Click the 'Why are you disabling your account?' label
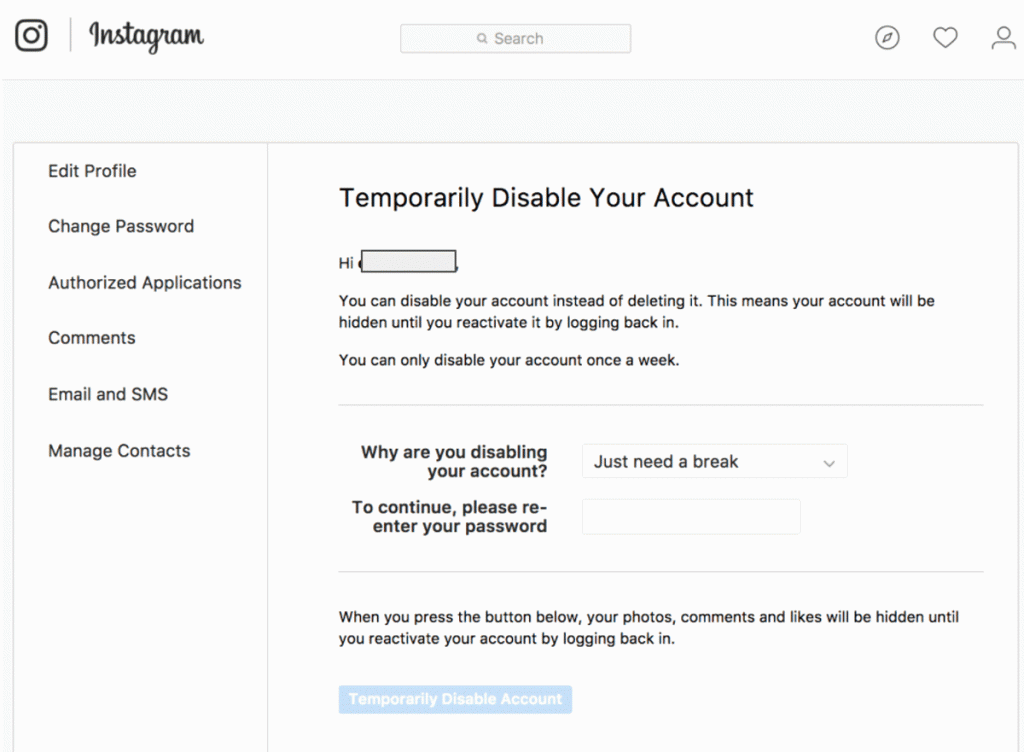1024x752 pixels. pyautogui.click(x=455, y=462)
